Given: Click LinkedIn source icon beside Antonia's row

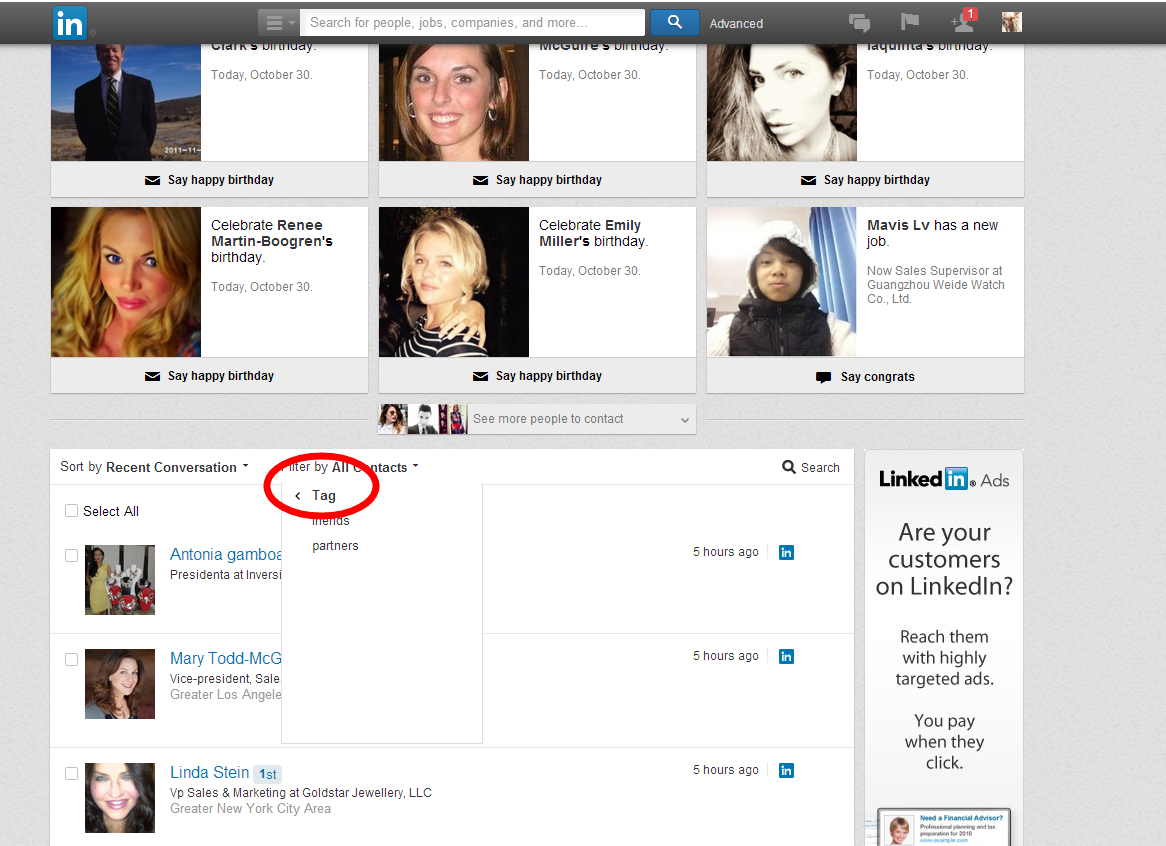Looking at the screenshot, I should 786,552.
